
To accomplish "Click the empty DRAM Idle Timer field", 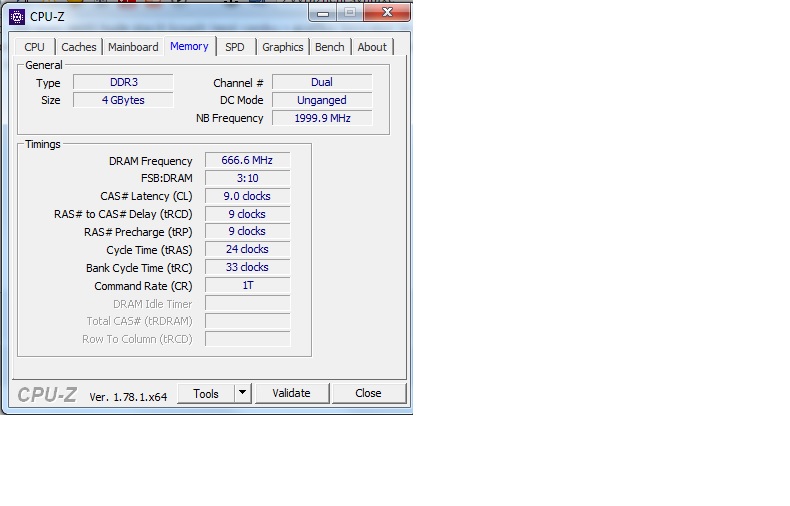I will click(x=247, y=303).
